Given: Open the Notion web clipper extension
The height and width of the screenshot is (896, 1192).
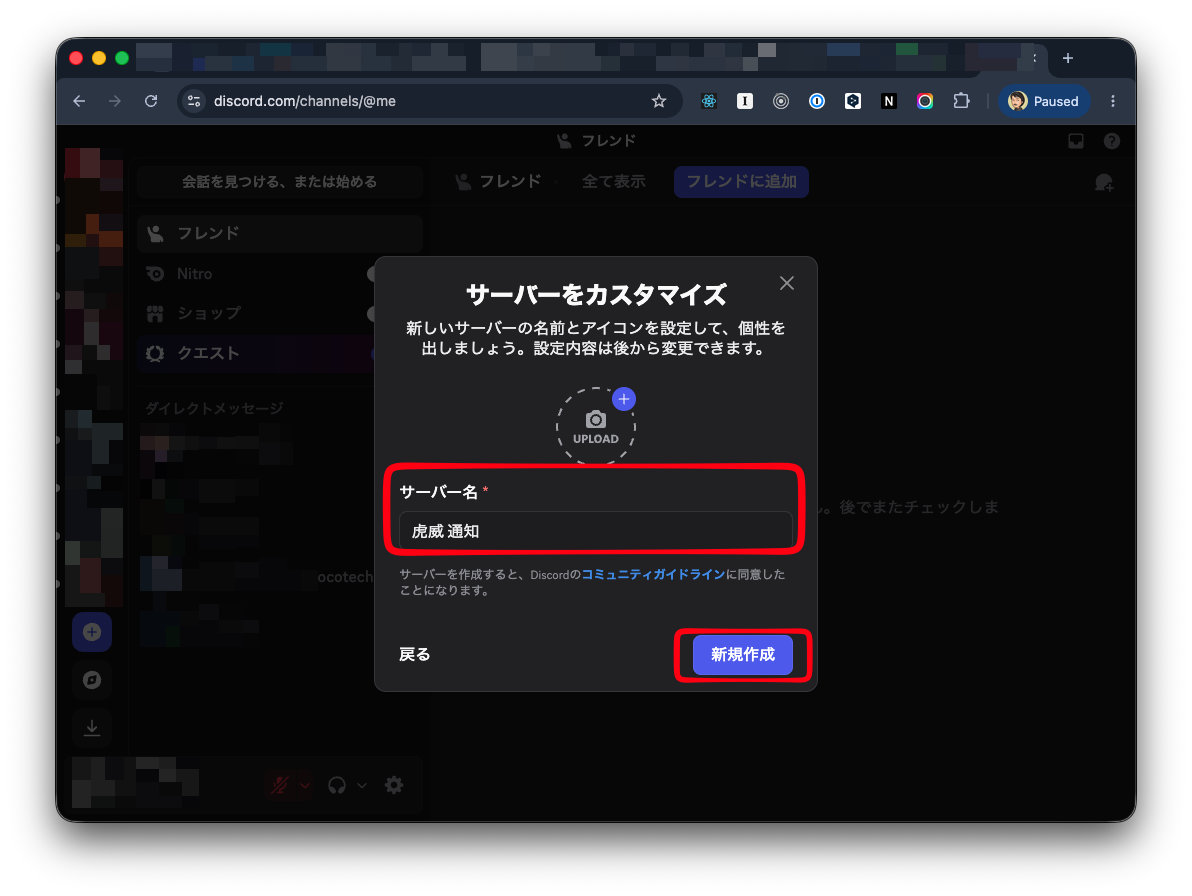Looking at the screenshot, I should pos(889,101).
